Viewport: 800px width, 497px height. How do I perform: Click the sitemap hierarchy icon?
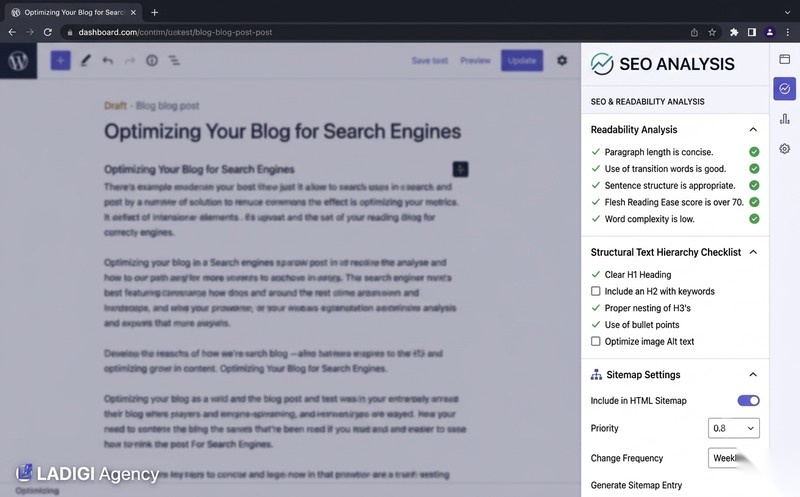596,375
